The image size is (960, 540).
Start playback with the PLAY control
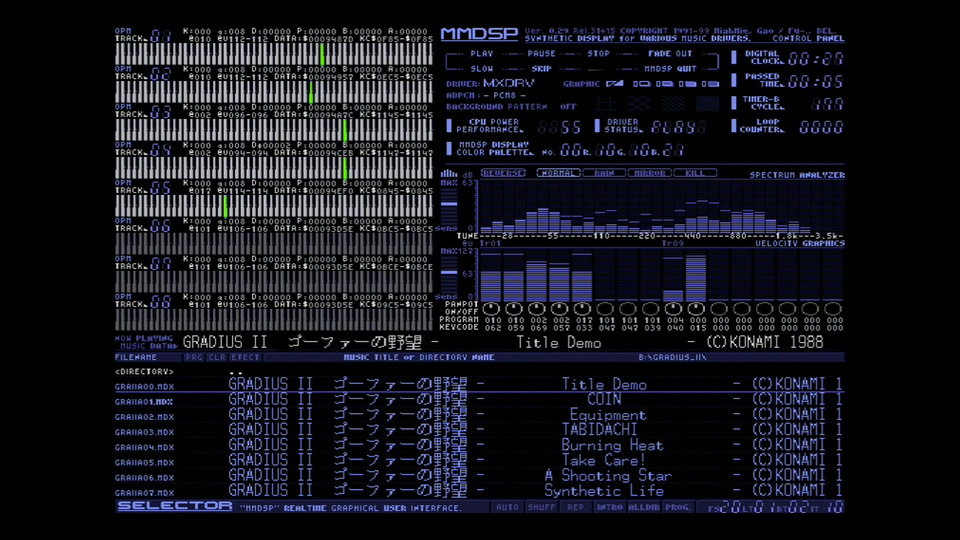482,54
